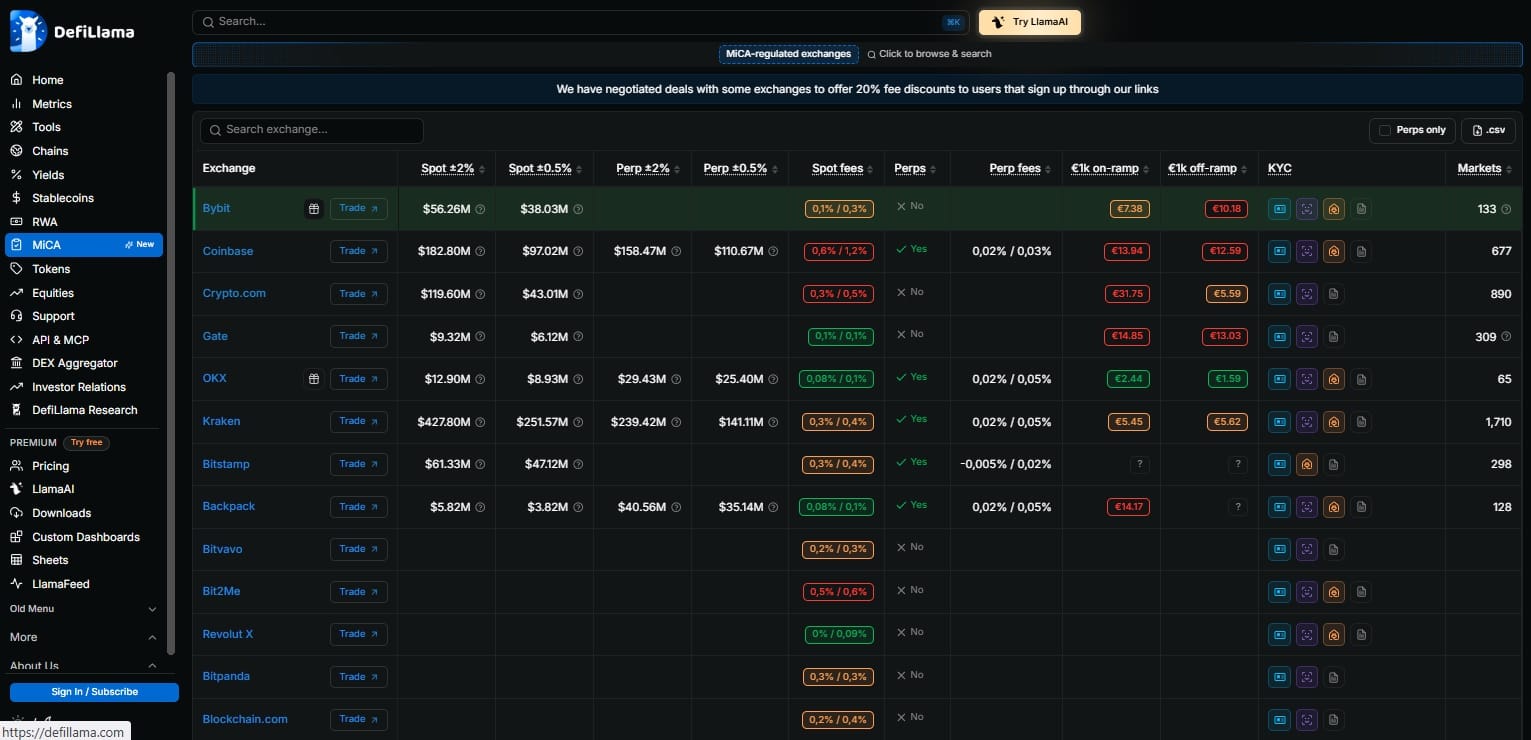Click the info icon beside Kraken $141.11M perp depth
The image size is (1531, 740).
click(x=774, y=422)
